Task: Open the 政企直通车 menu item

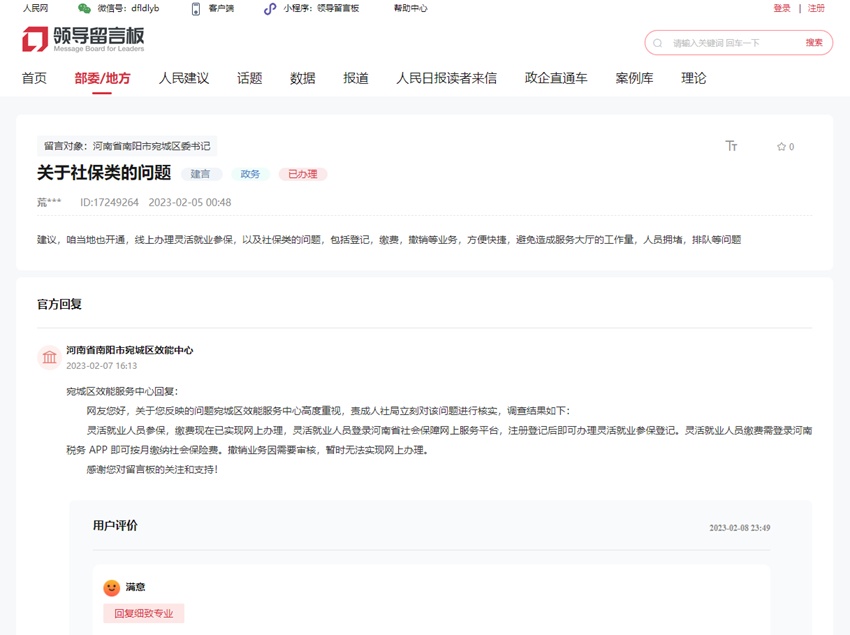Action: [x=556, y=78]
